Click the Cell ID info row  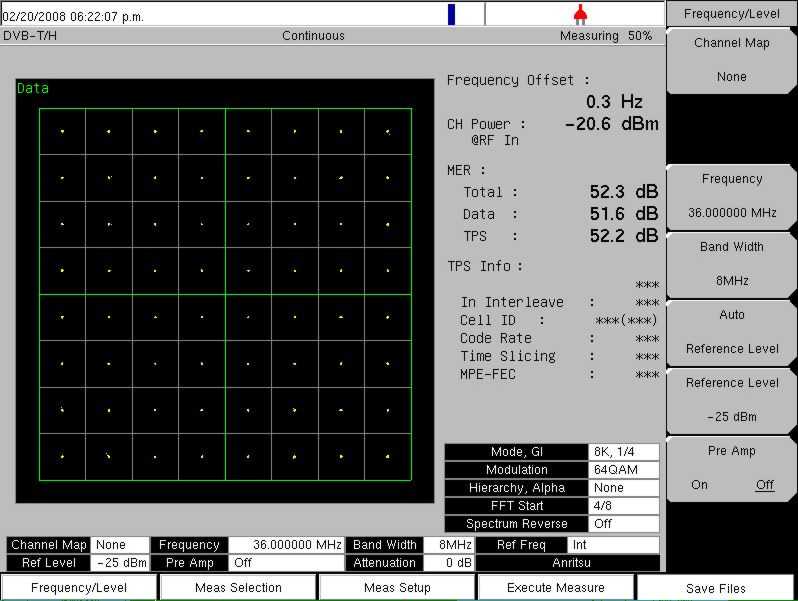click(x=558, y=320)
